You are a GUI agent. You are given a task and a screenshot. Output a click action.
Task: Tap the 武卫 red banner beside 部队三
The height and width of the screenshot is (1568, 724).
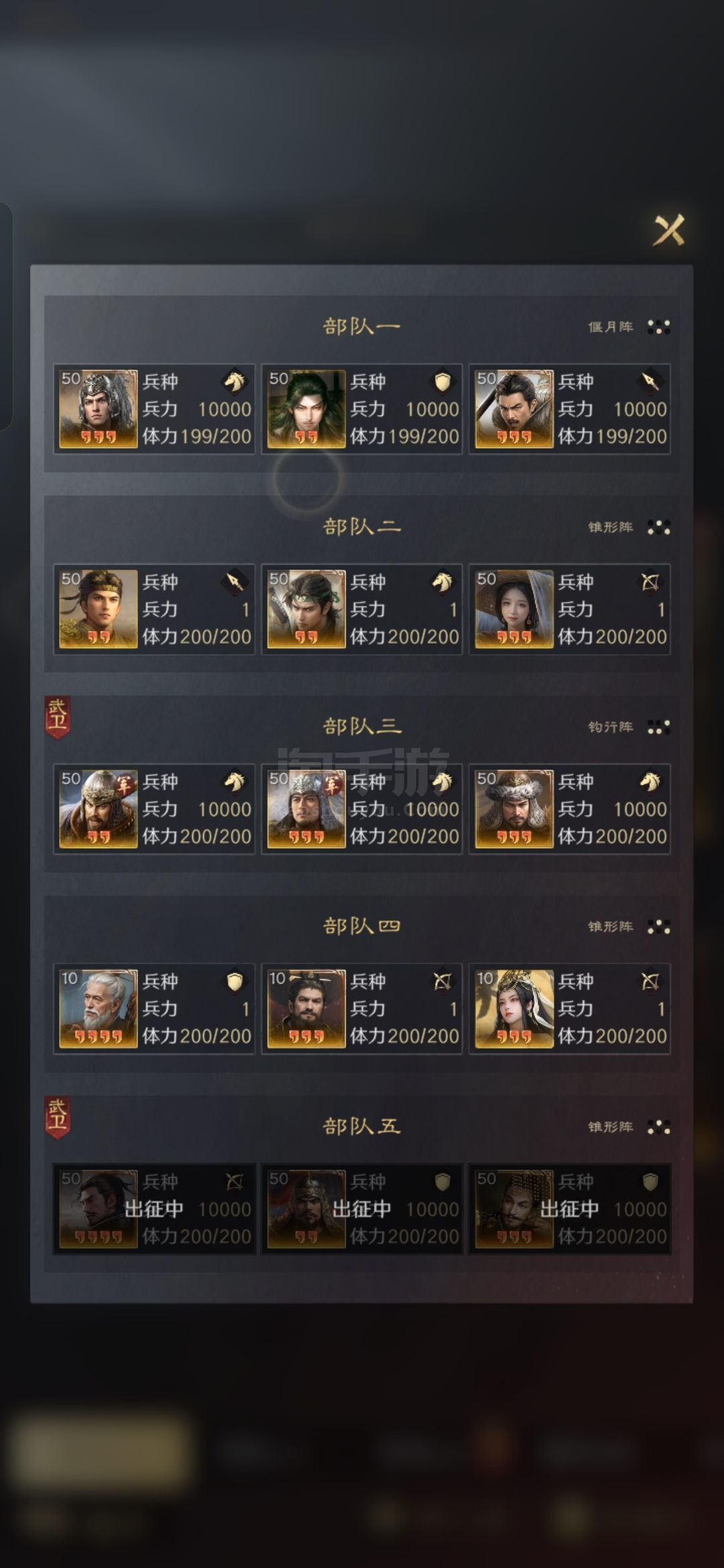[58, 717]
